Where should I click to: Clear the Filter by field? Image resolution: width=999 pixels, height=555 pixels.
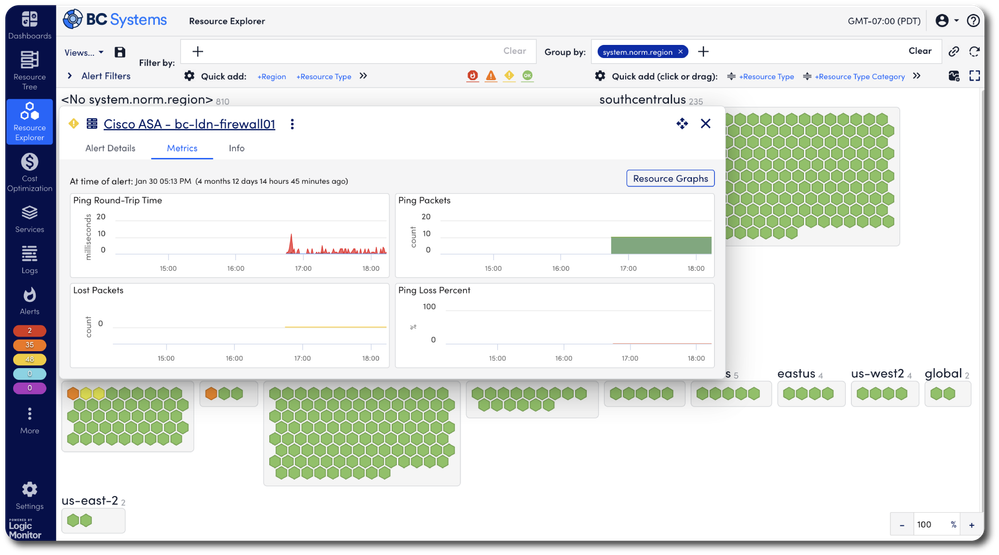[514, 51]
